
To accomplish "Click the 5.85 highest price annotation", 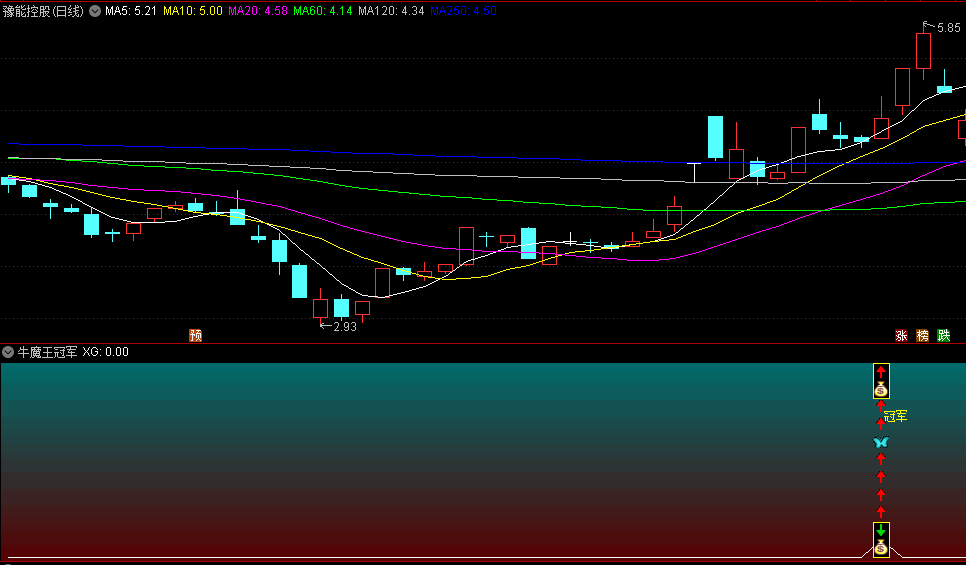I will (949, 28).
